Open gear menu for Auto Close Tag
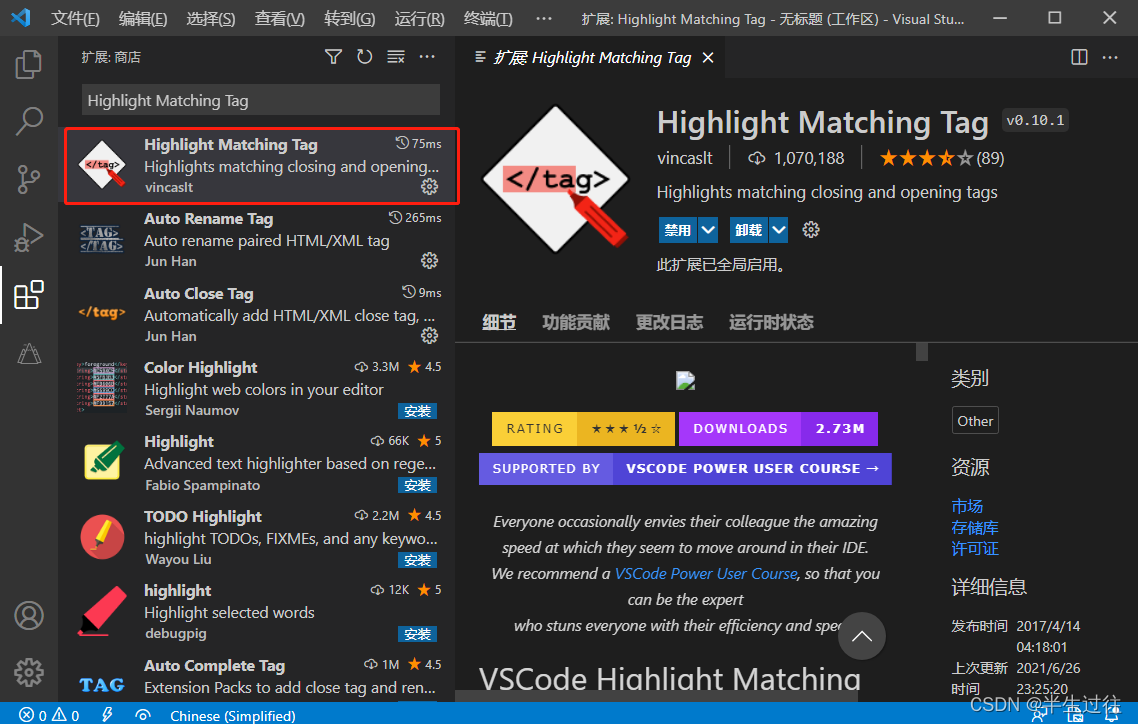The image size is (1138, 724). click(430, 335)
